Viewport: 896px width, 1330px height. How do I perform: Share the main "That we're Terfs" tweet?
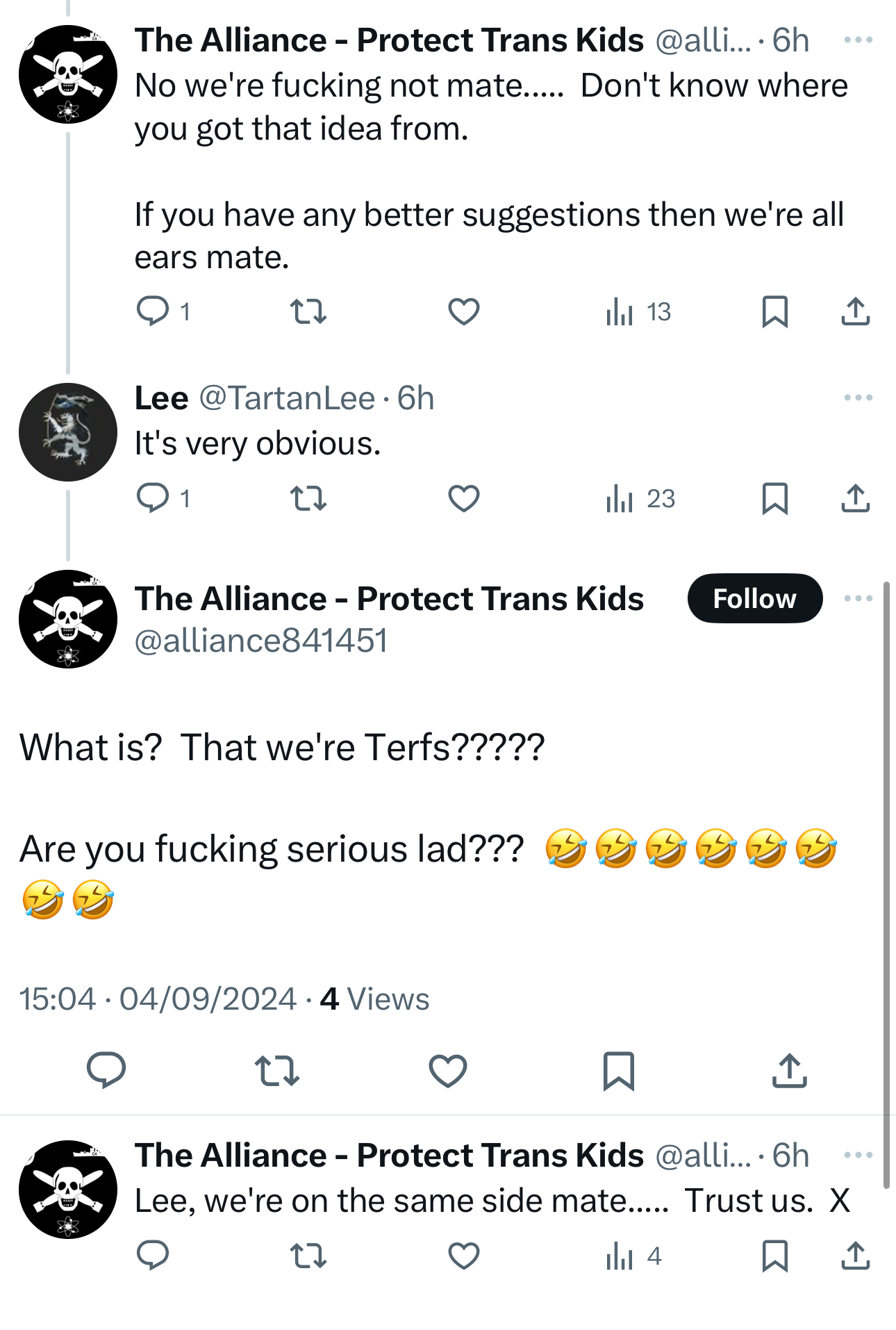coord(789,1070)
